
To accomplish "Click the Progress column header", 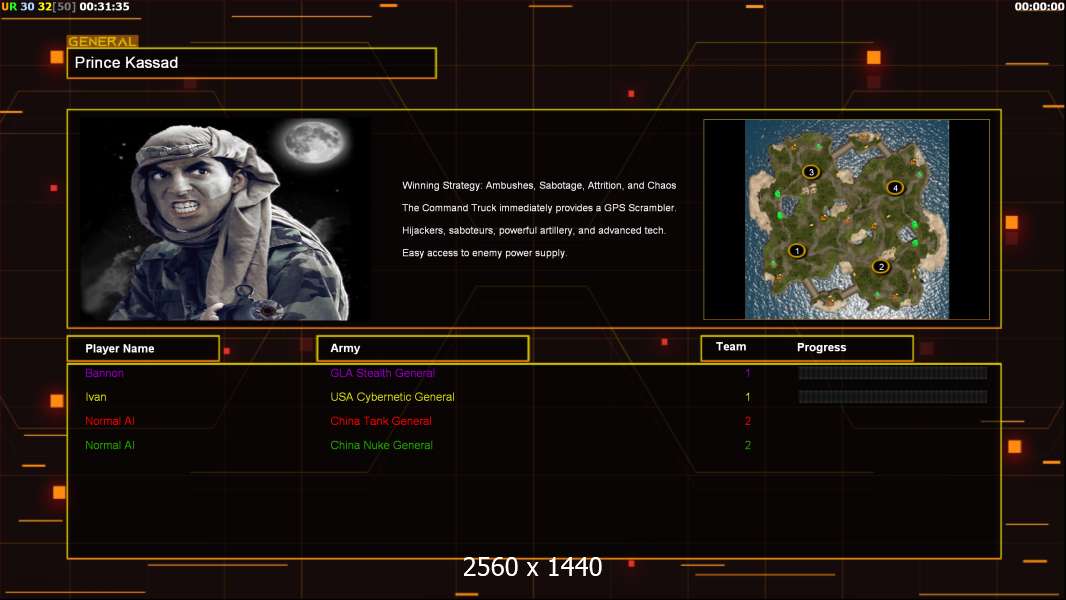I will coord(821,348).
